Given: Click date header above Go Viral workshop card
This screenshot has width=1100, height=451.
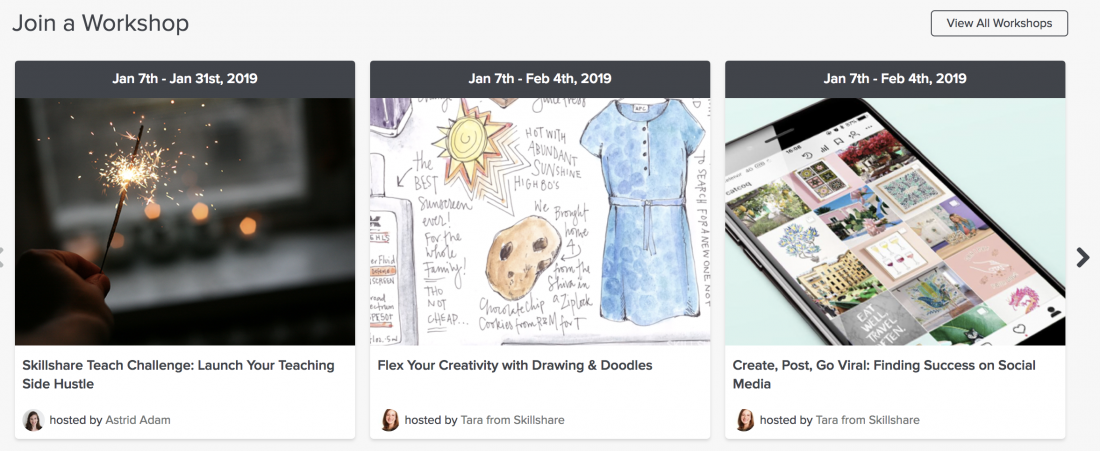Looking at the screenshot, I should [x=895, y=79].
